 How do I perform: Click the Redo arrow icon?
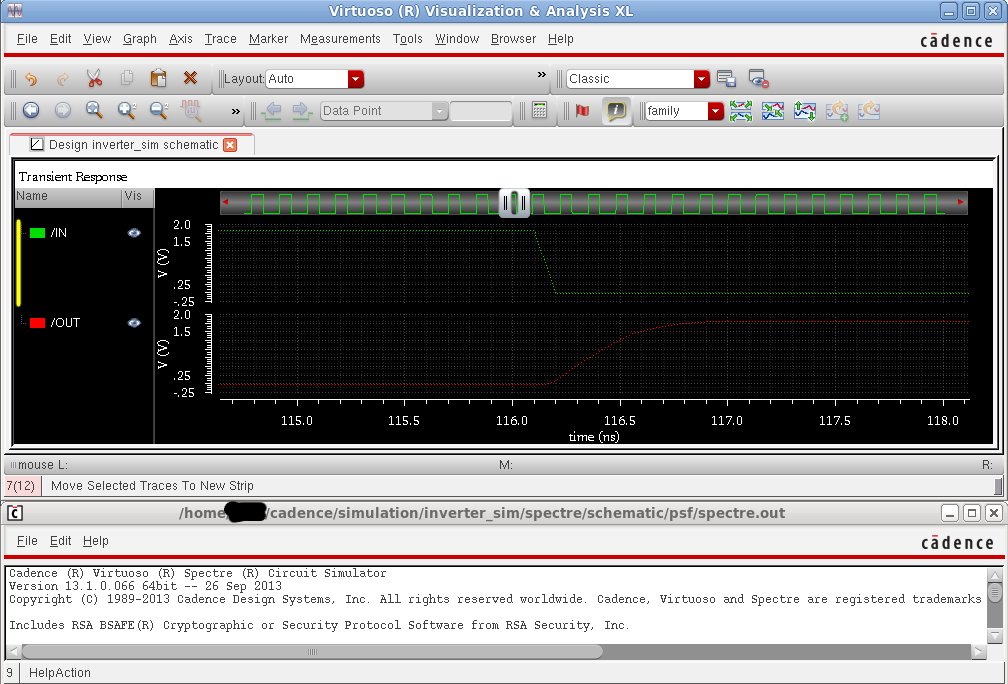coord(62,79)
